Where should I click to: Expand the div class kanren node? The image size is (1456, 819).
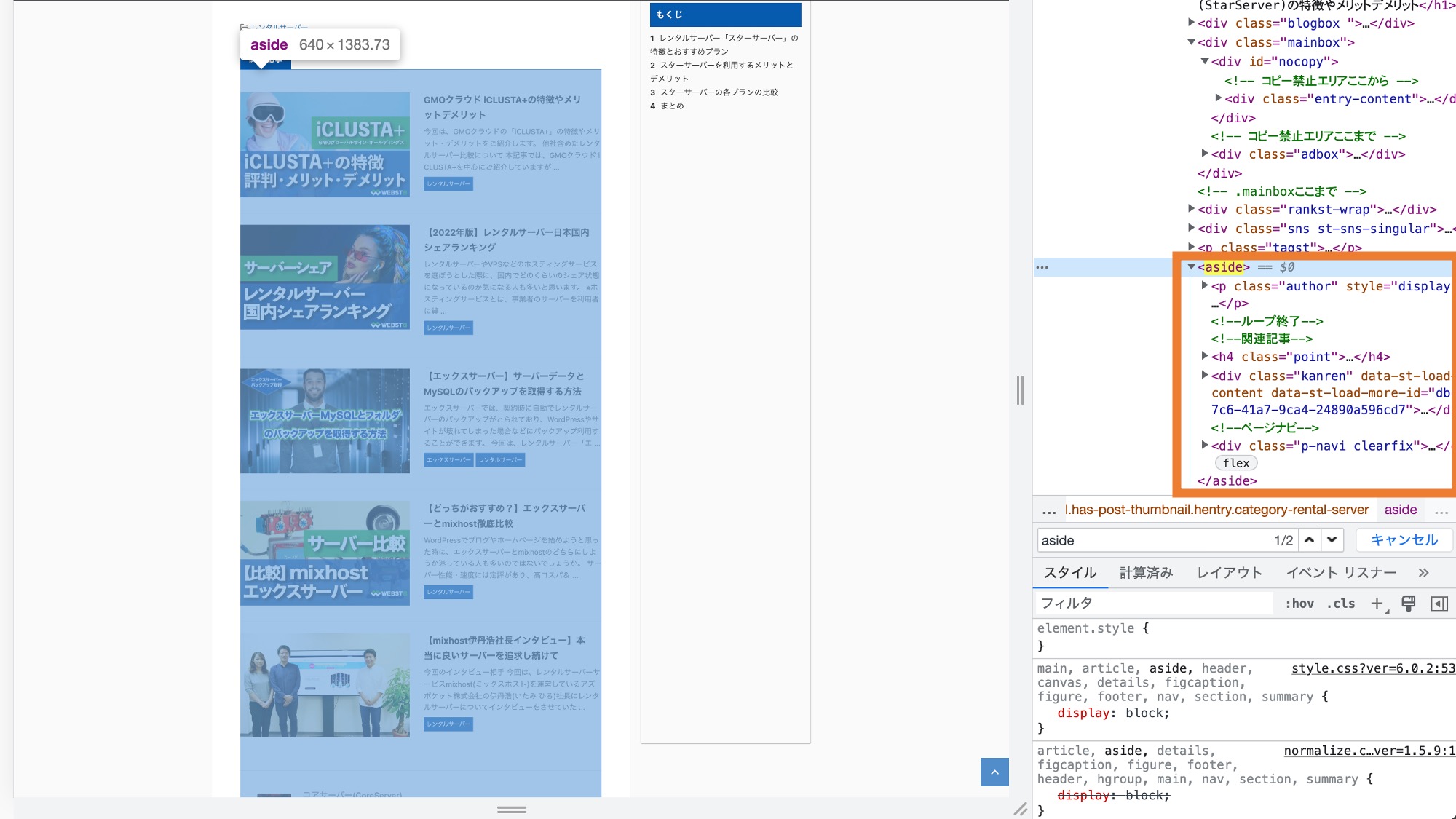[x=1205, y=375]
